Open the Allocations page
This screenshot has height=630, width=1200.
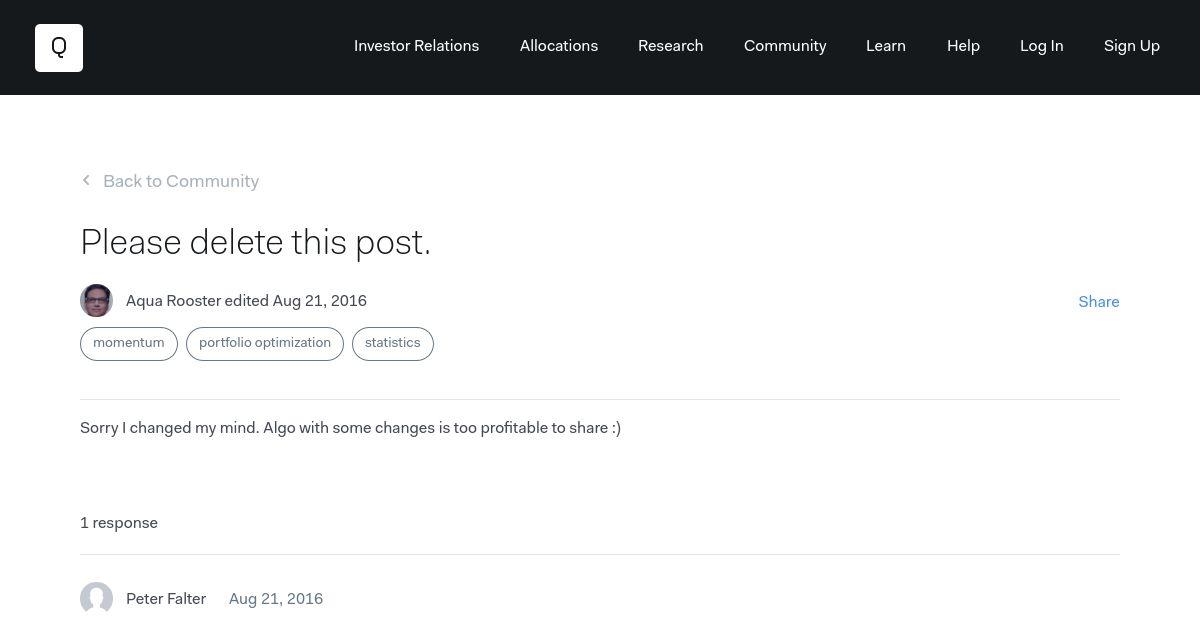tap(559, 46)
